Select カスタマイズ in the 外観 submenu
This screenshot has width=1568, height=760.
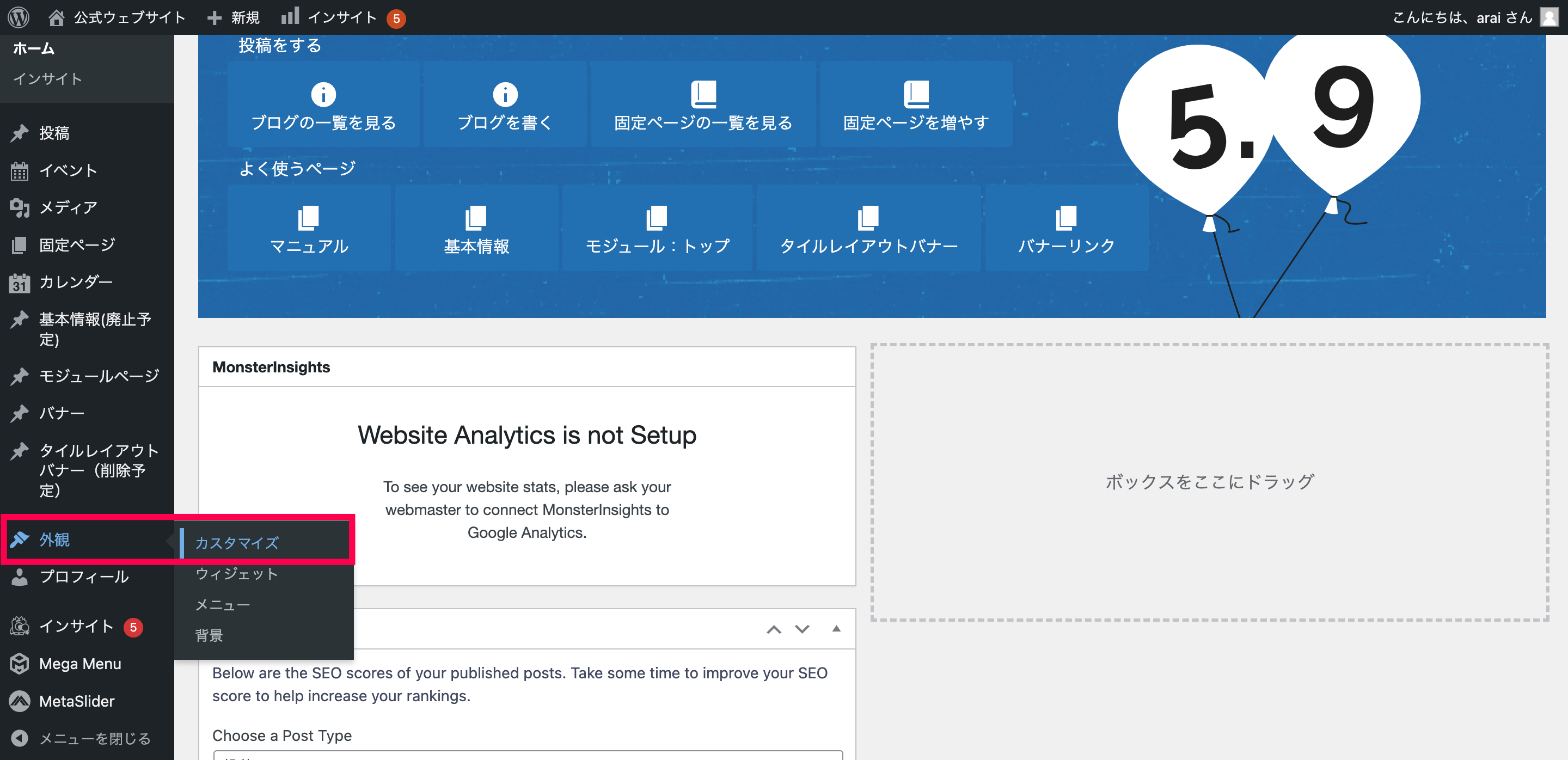click(237, 542)
